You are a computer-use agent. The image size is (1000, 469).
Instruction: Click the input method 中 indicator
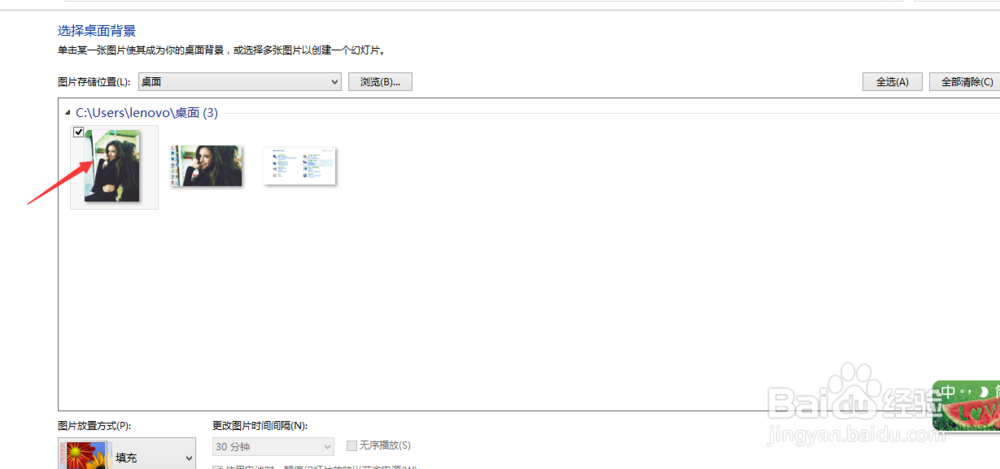(x=948, y=391)
